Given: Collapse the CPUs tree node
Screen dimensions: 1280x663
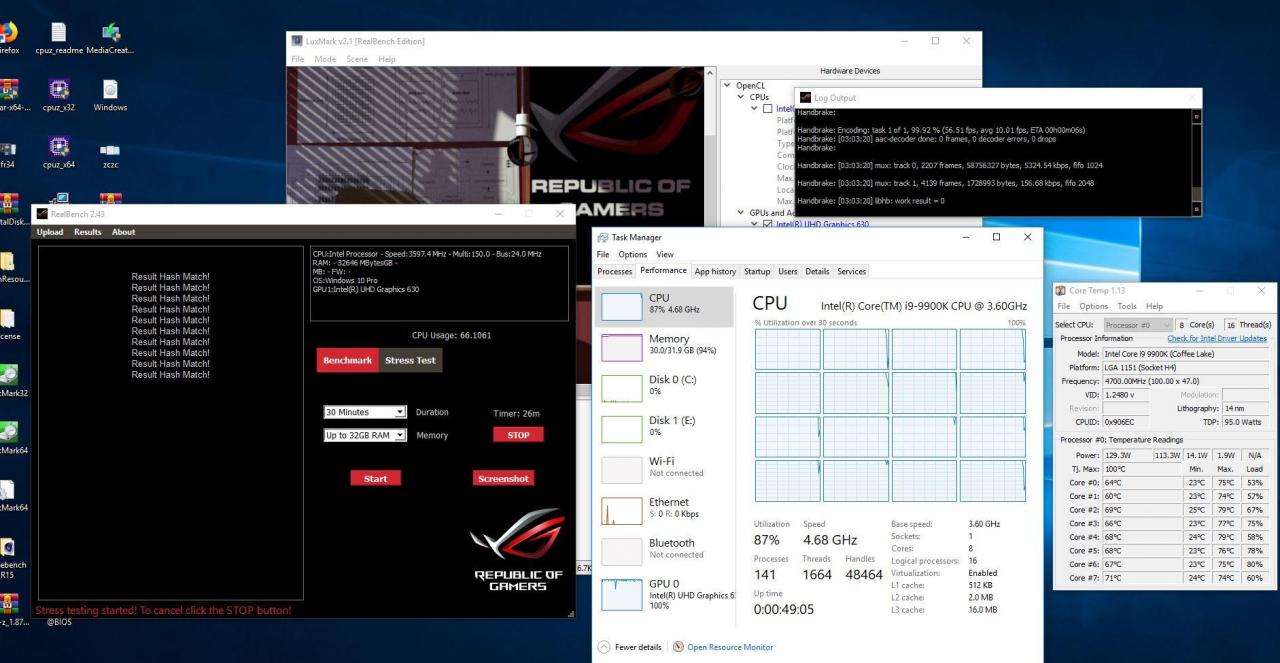Looking at the screenshot, I should 741,97.
